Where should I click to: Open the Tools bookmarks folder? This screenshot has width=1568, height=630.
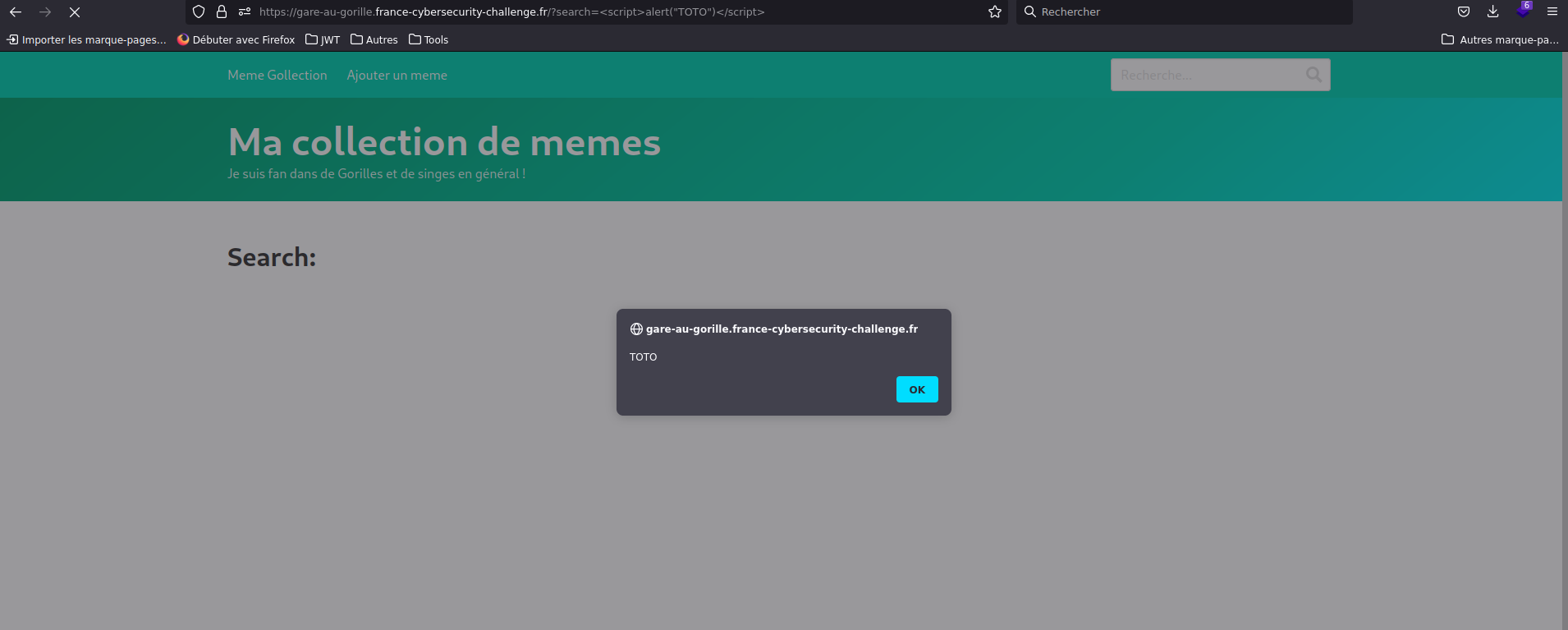tap(429, 39)
